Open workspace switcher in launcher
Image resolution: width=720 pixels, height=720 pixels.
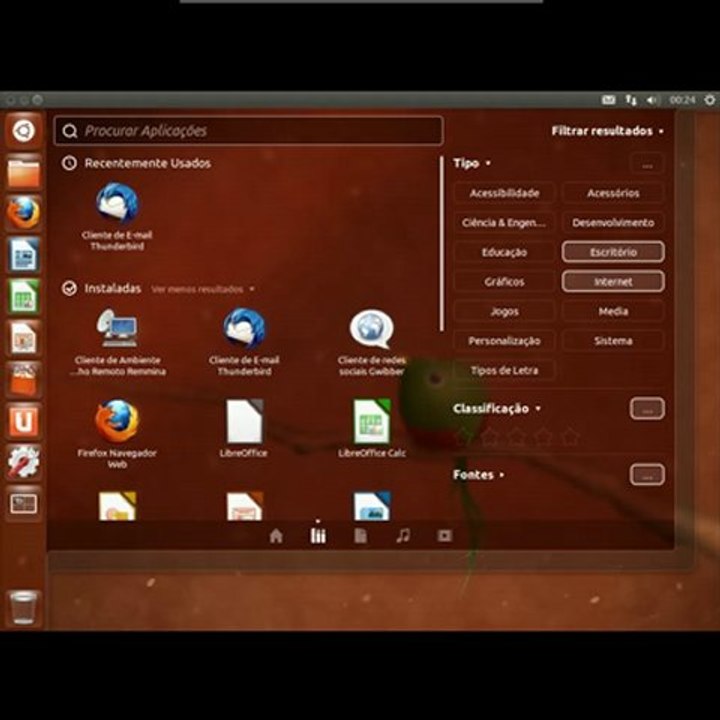pos(23,504)
